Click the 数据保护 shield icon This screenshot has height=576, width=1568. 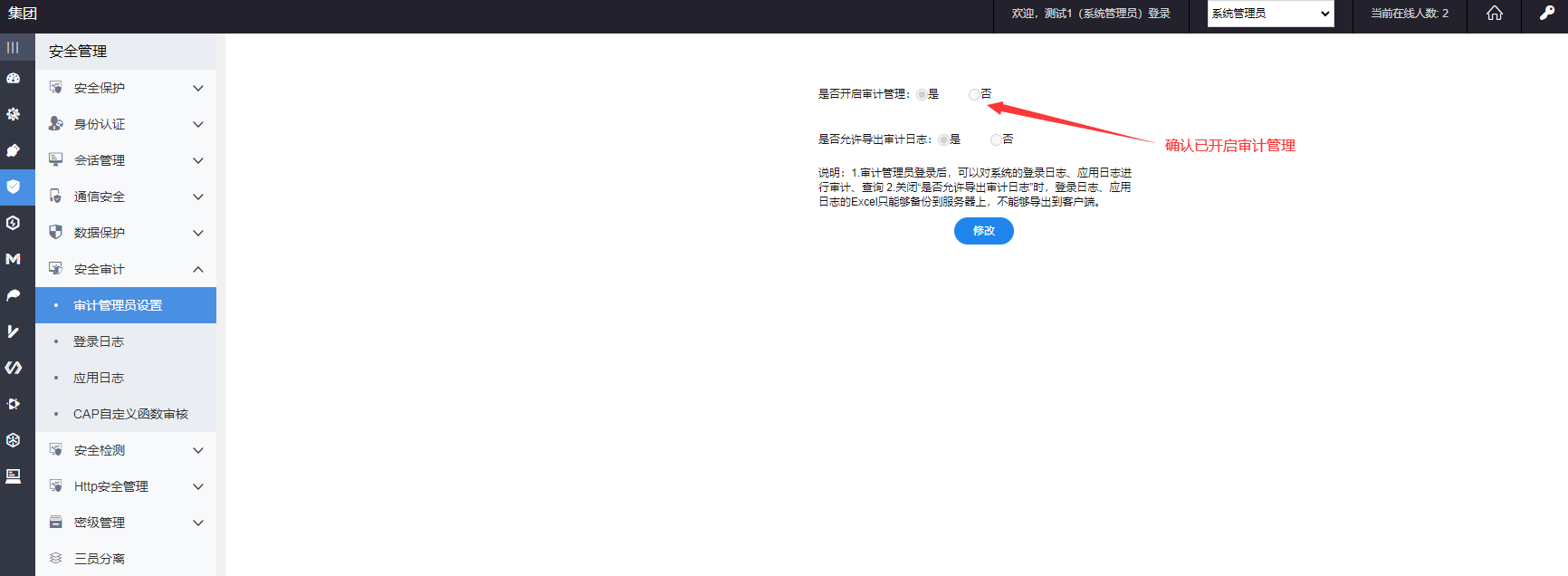pos(55,232)
